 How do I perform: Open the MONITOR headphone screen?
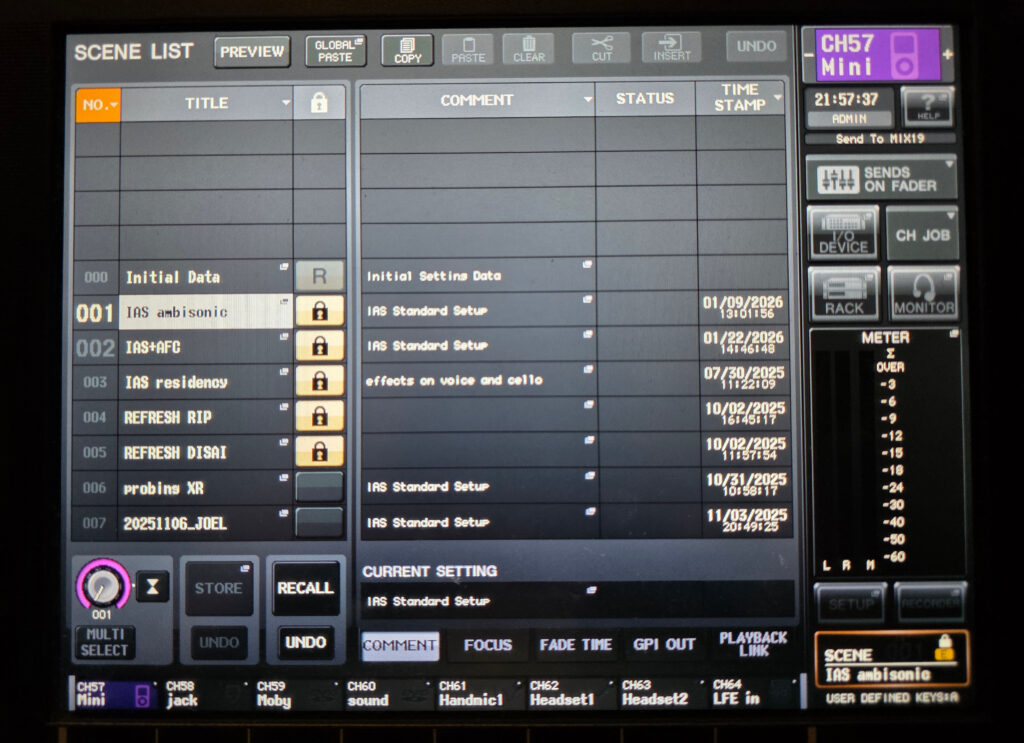[x=923, y=294]
